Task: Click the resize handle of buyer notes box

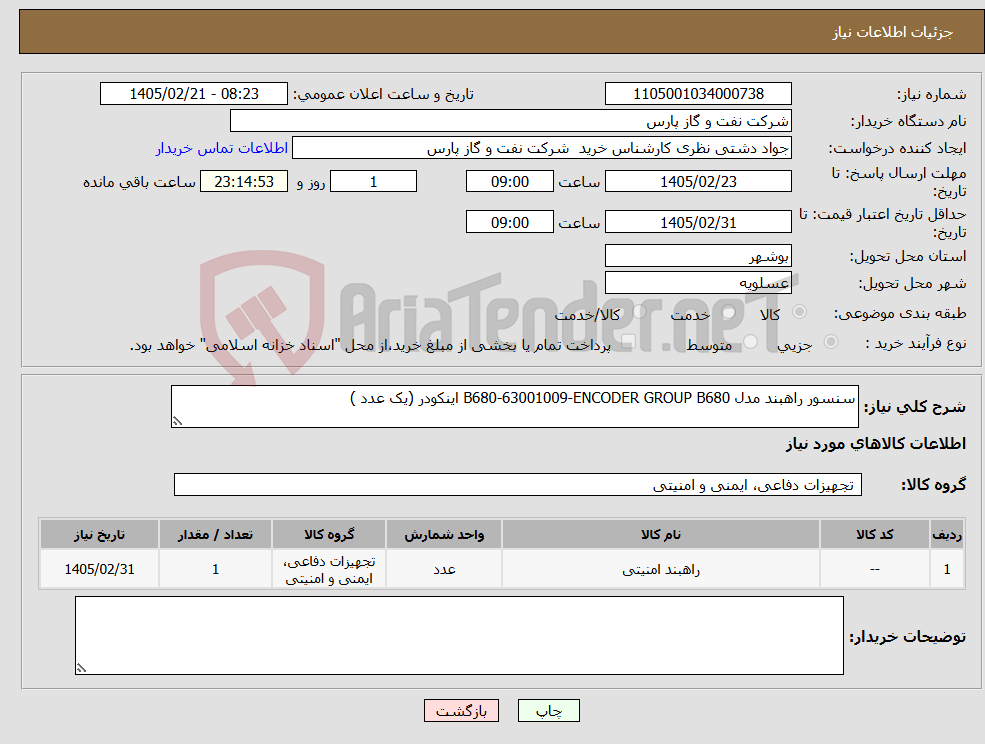Action: pos(81,668)
